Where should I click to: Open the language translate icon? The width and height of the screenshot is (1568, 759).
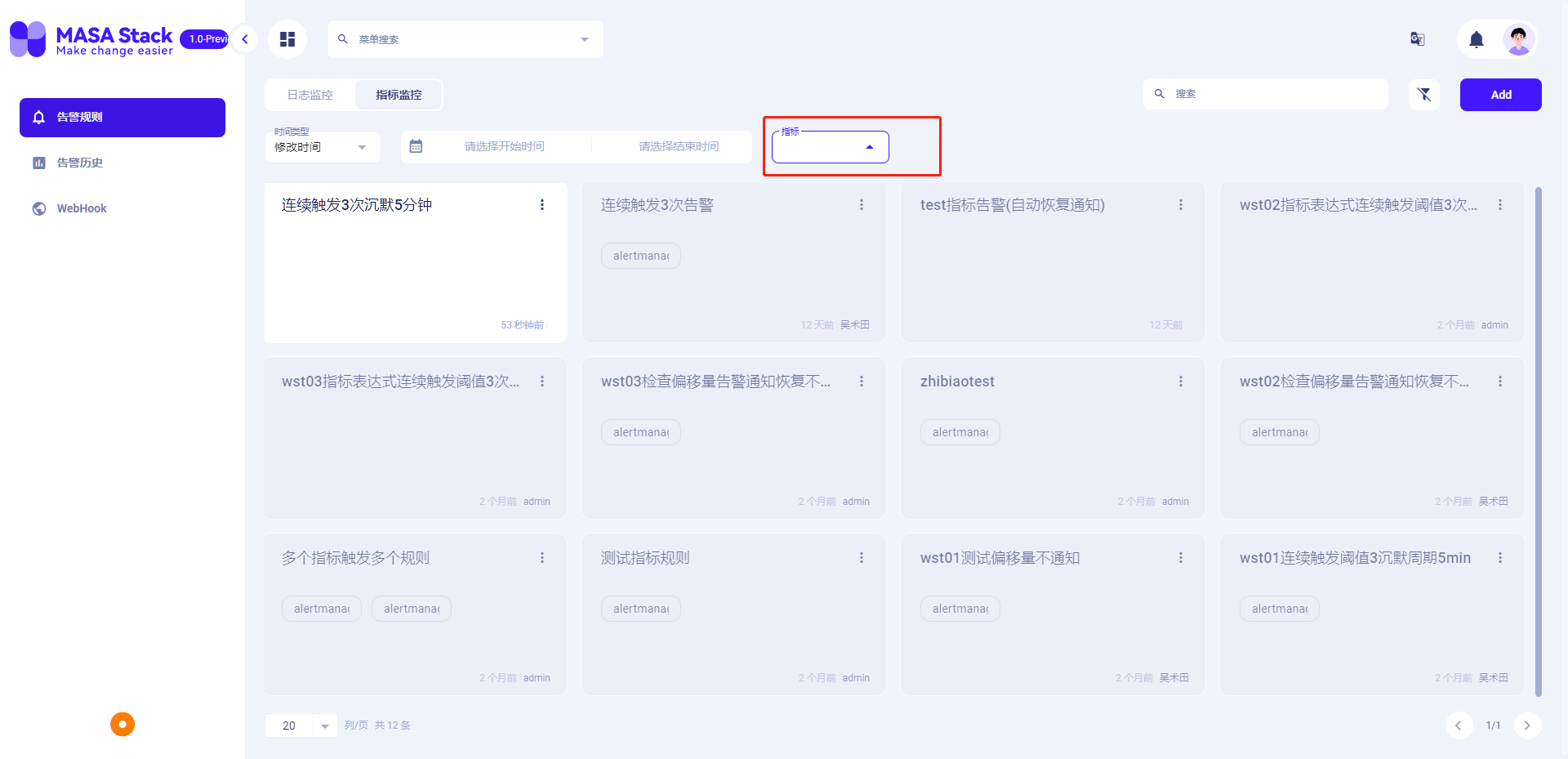[x=1418, y=39]
